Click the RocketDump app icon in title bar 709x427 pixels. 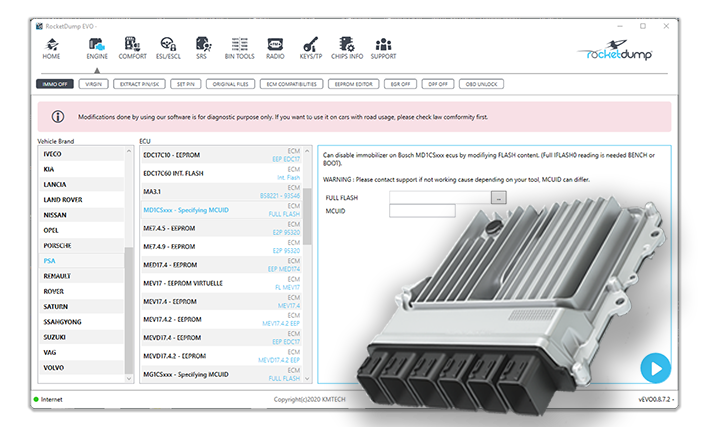pyautogui.click(x=39, y=26)
